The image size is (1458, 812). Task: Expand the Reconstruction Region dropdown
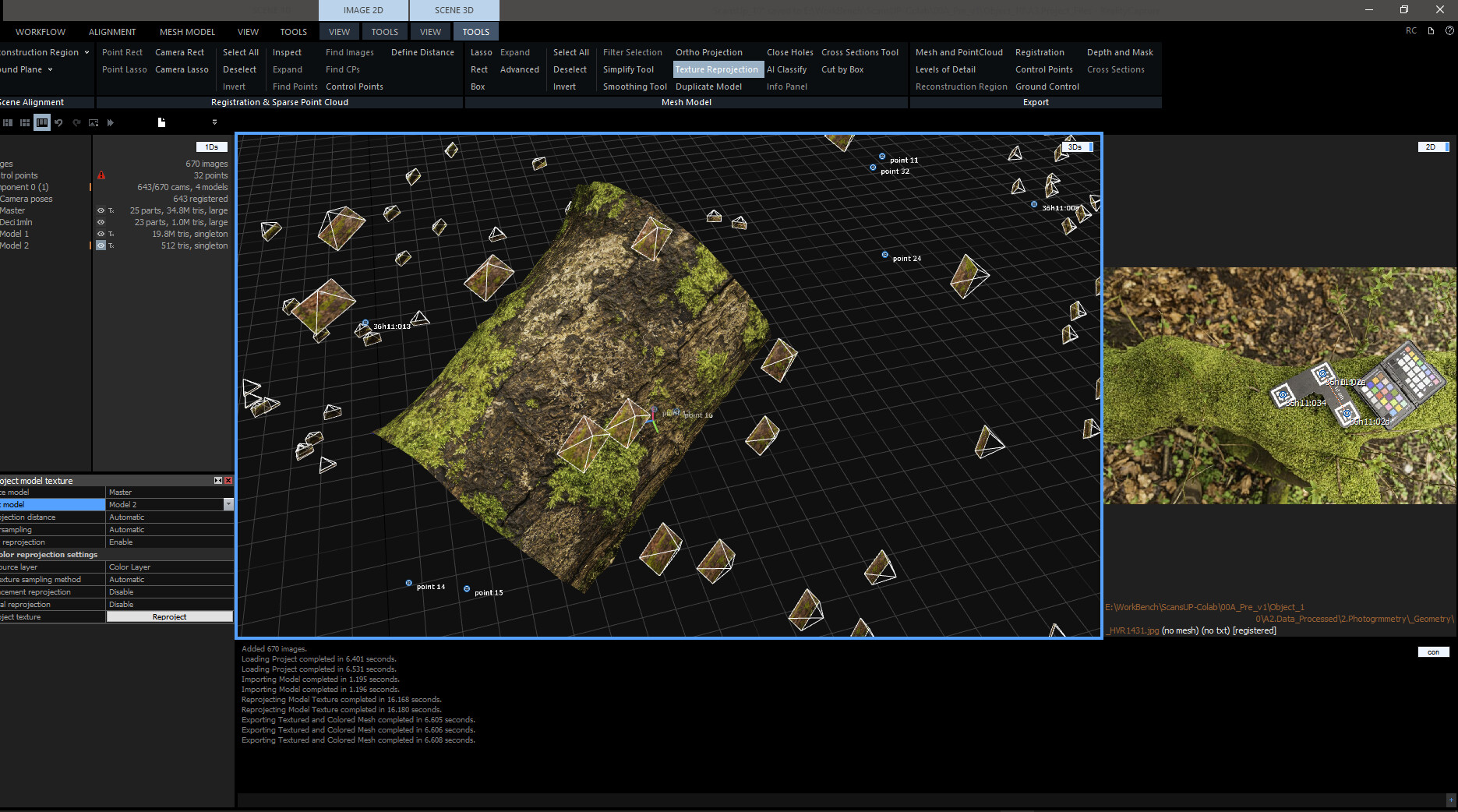(x=85, y=52)
